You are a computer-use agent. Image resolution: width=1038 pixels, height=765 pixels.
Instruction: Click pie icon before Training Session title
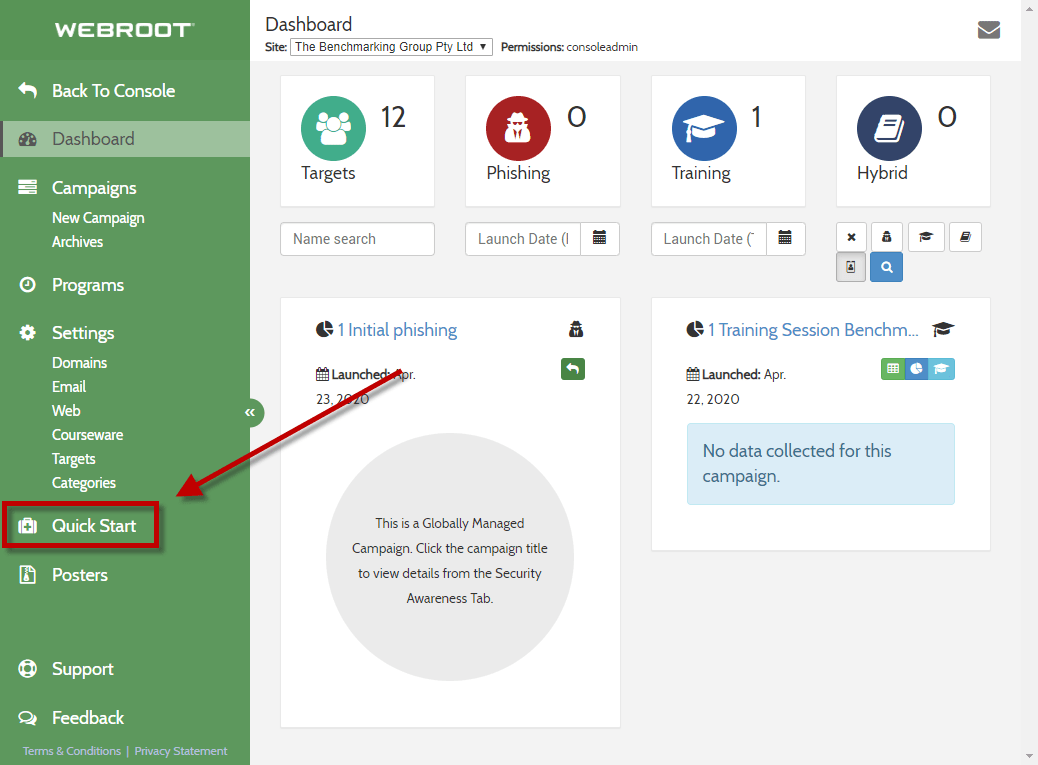[694, 329]
